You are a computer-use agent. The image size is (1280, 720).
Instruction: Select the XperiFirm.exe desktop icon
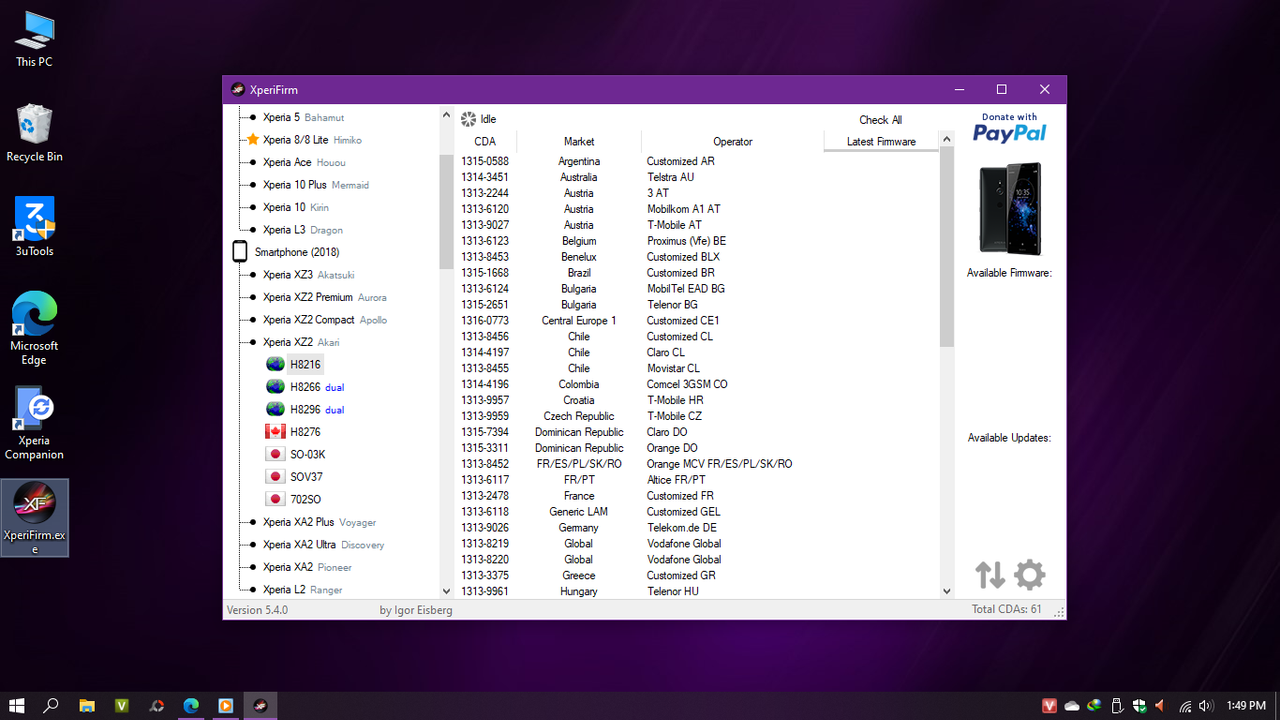coord(35,518)
